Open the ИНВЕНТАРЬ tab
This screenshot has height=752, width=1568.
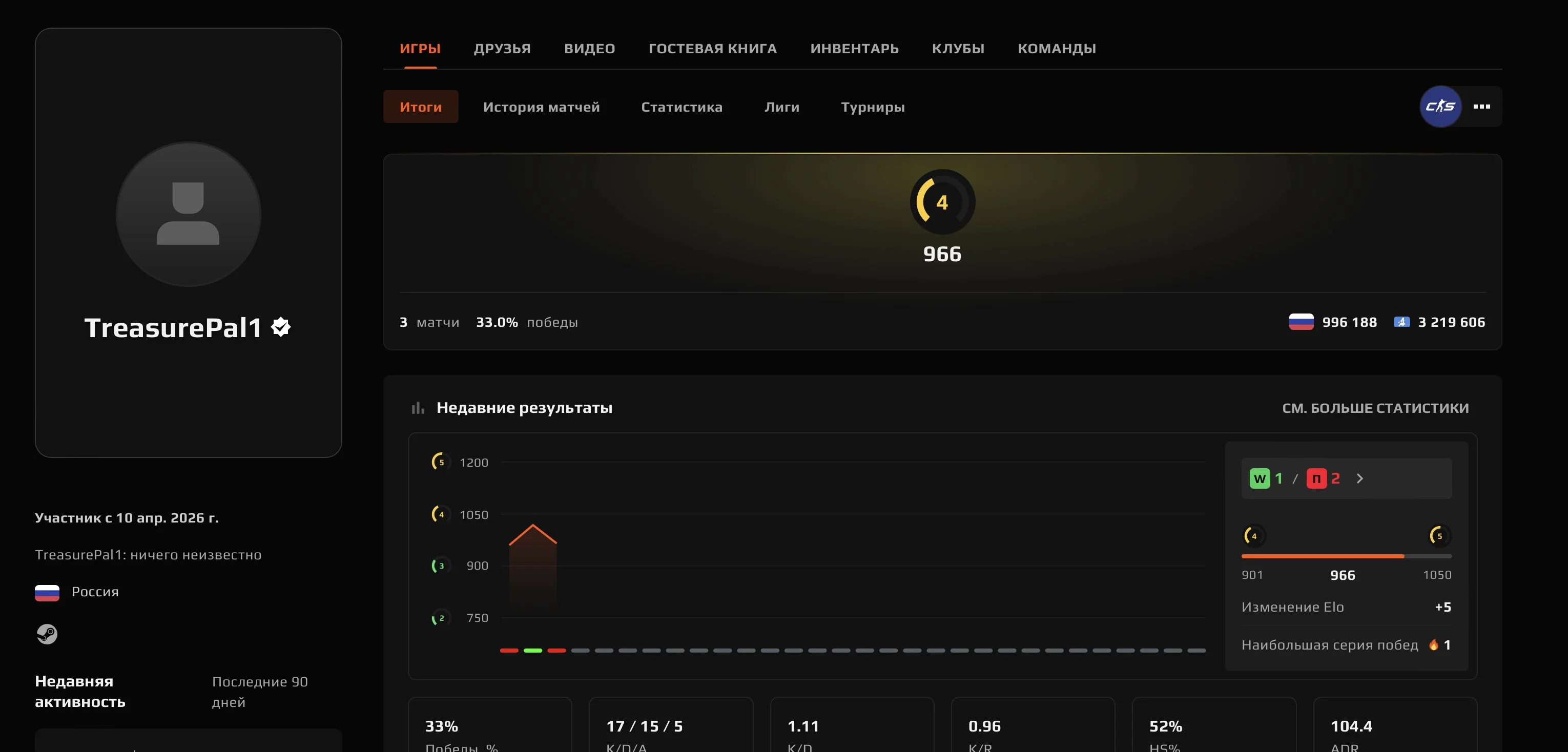[x=854, y=49]
